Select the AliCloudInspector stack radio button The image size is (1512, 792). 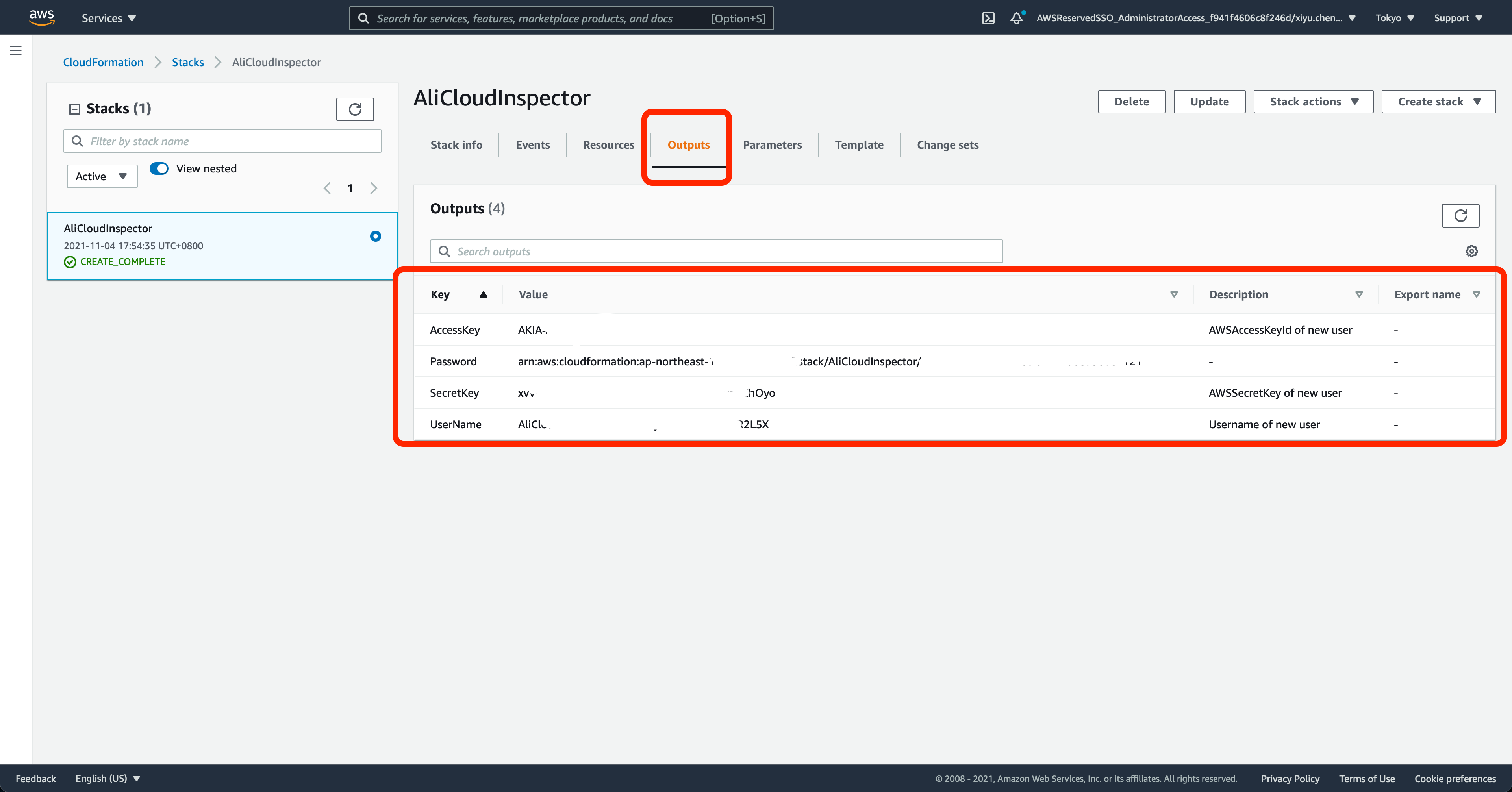pyautogui.click(x=376, y=237)
